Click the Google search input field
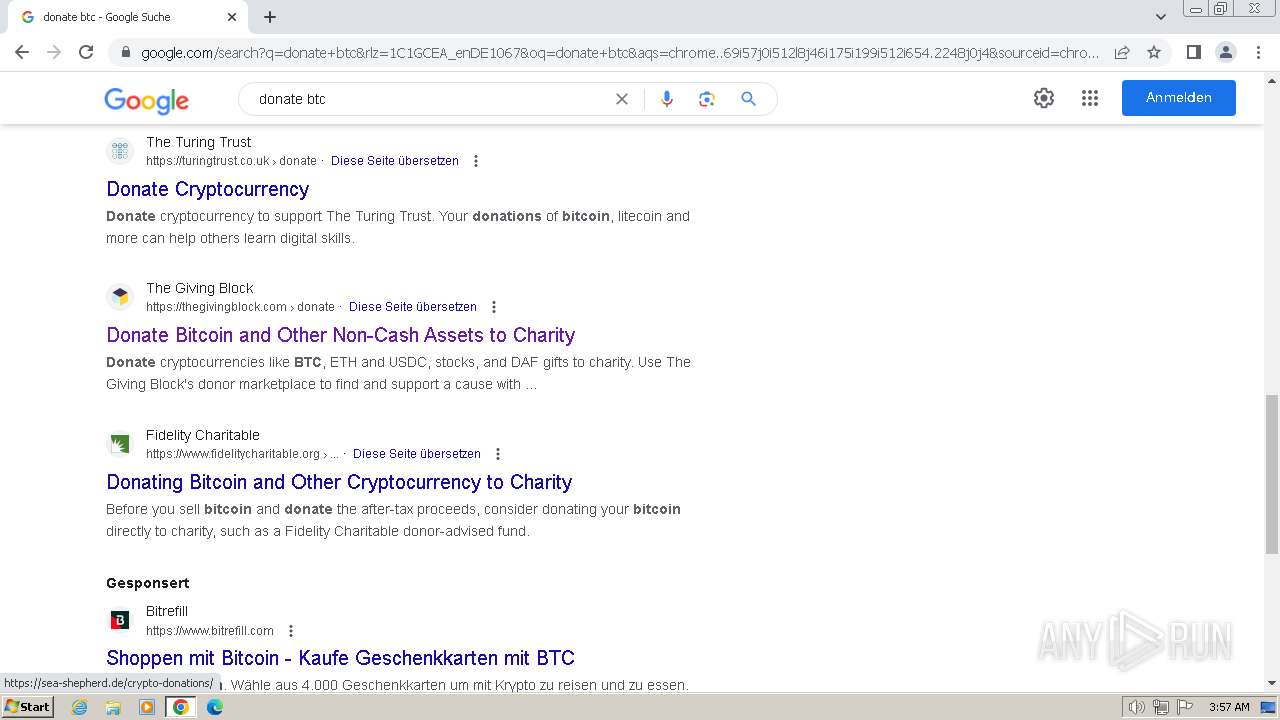 (x=430, y=99)
